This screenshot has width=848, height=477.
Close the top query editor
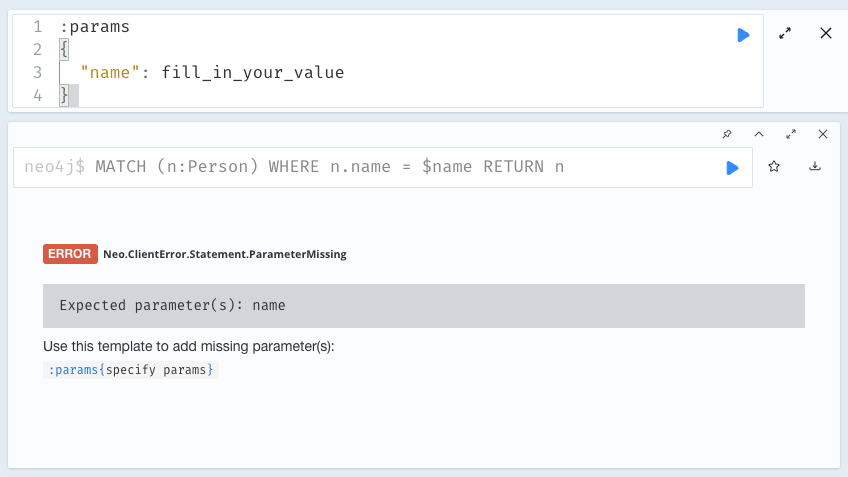(x=826, y=34)
